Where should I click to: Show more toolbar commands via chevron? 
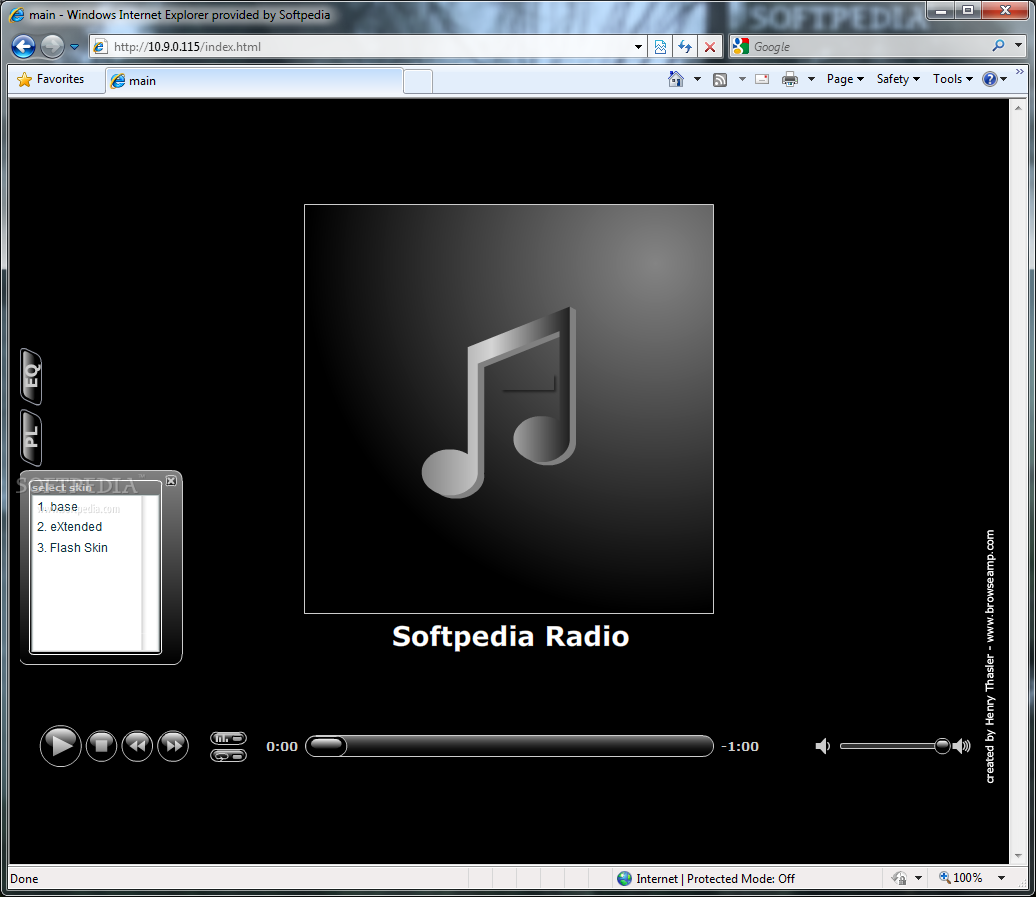click(1019, 71)
